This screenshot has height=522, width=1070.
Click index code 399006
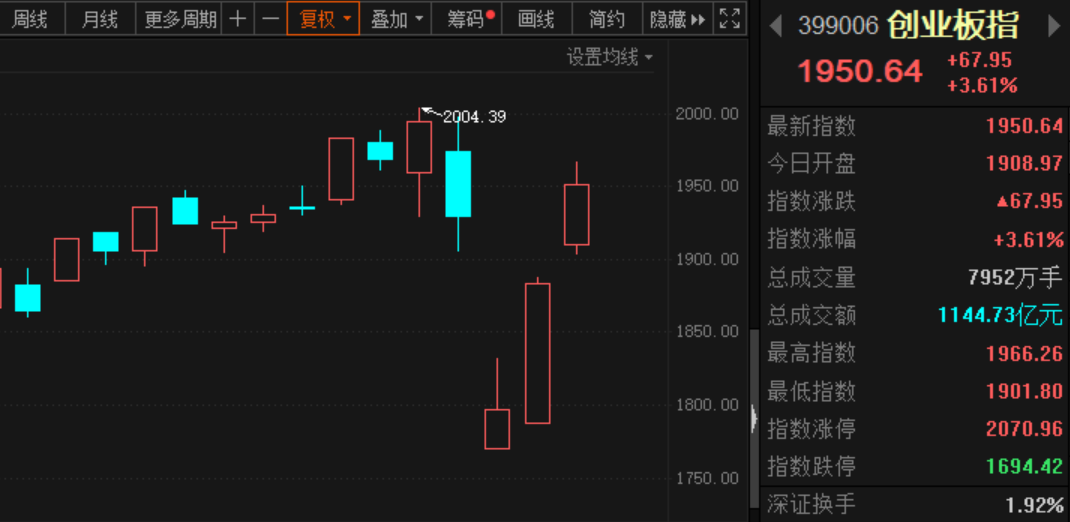coord(838,27)
